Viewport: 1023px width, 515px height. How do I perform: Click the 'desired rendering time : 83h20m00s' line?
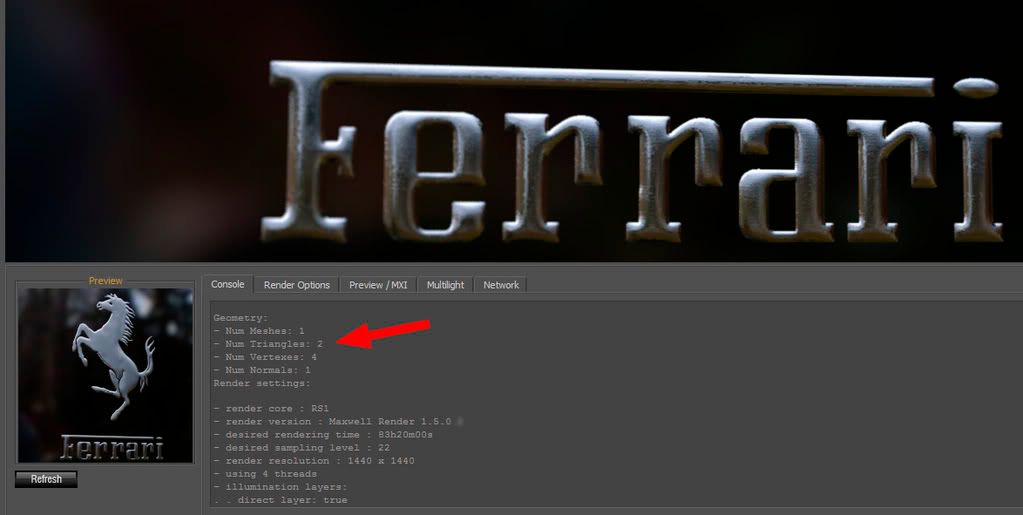pyautogui.click(x=323, y=435)
